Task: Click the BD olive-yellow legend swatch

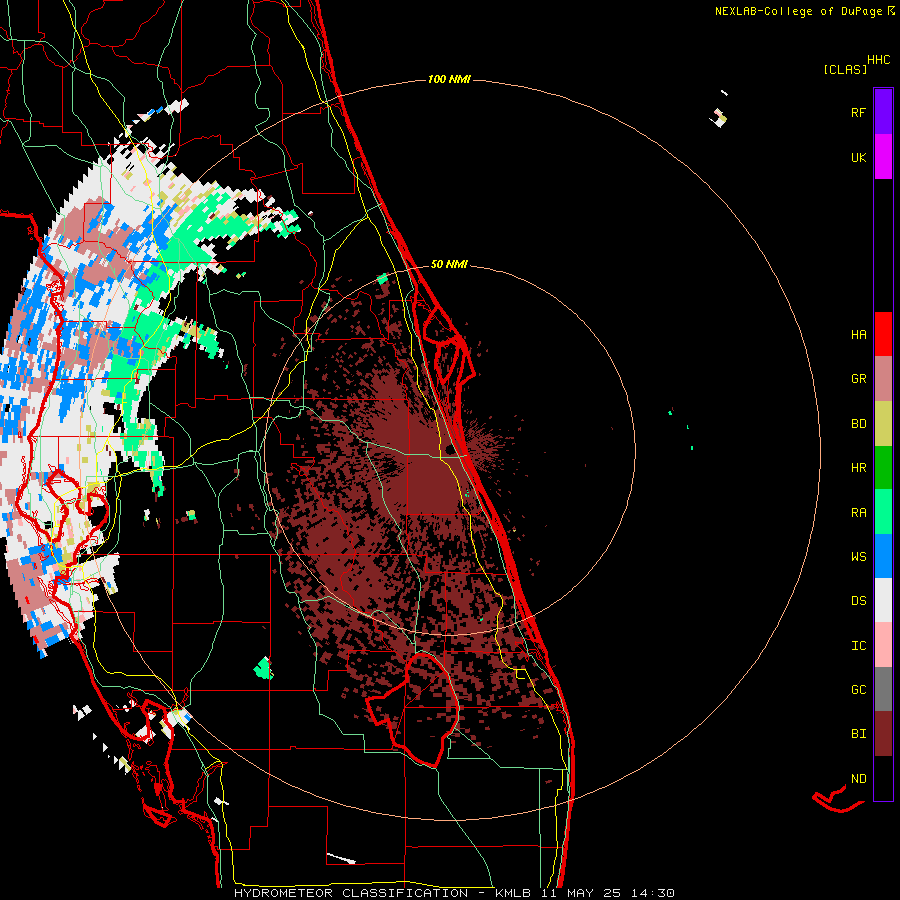Action: click(883, 423)
